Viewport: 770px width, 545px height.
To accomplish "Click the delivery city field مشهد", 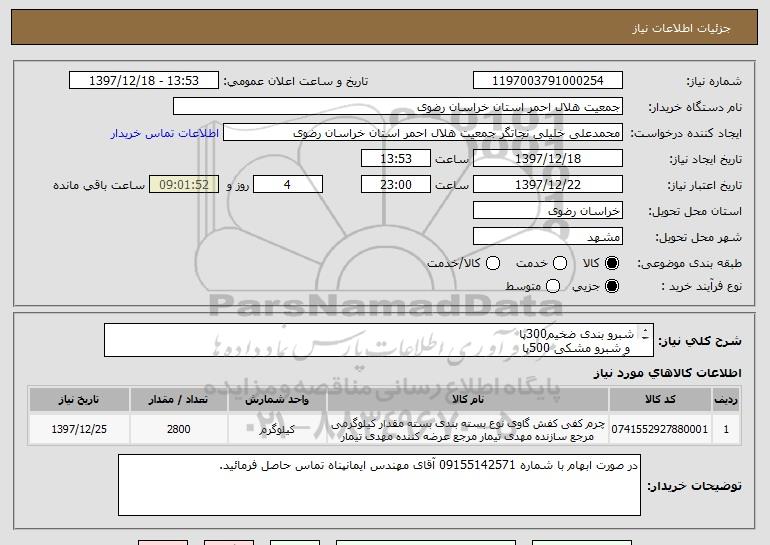I will click(x=548, y=237).
